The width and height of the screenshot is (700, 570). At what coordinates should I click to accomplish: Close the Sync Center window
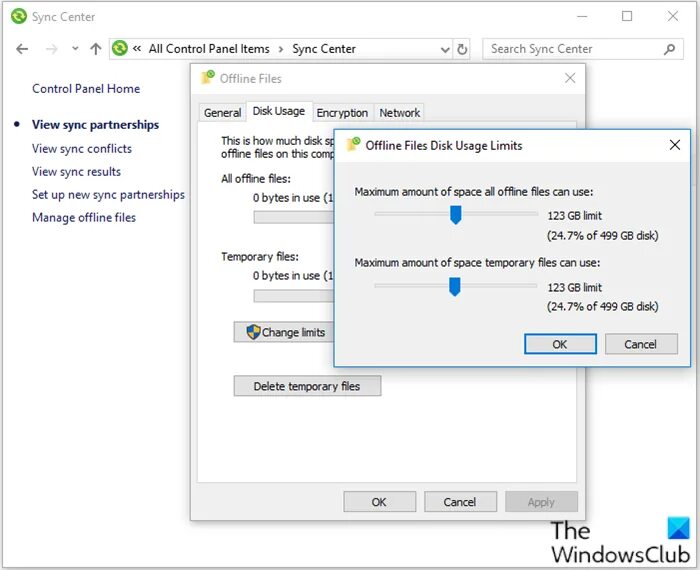[672, 17]
